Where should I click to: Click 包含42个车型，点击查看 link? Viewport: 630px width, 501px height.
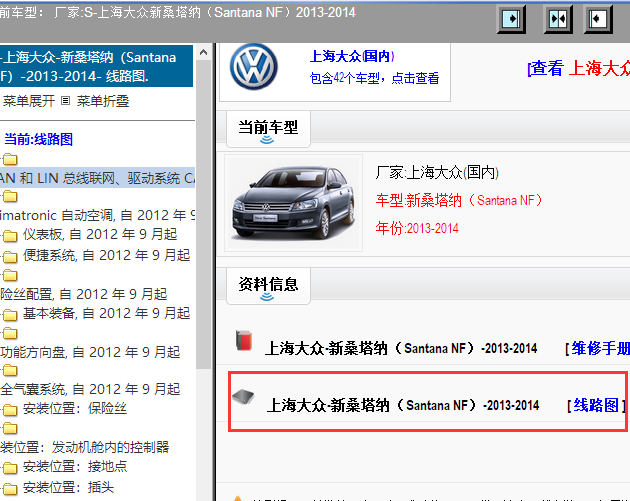pos(374,78)
